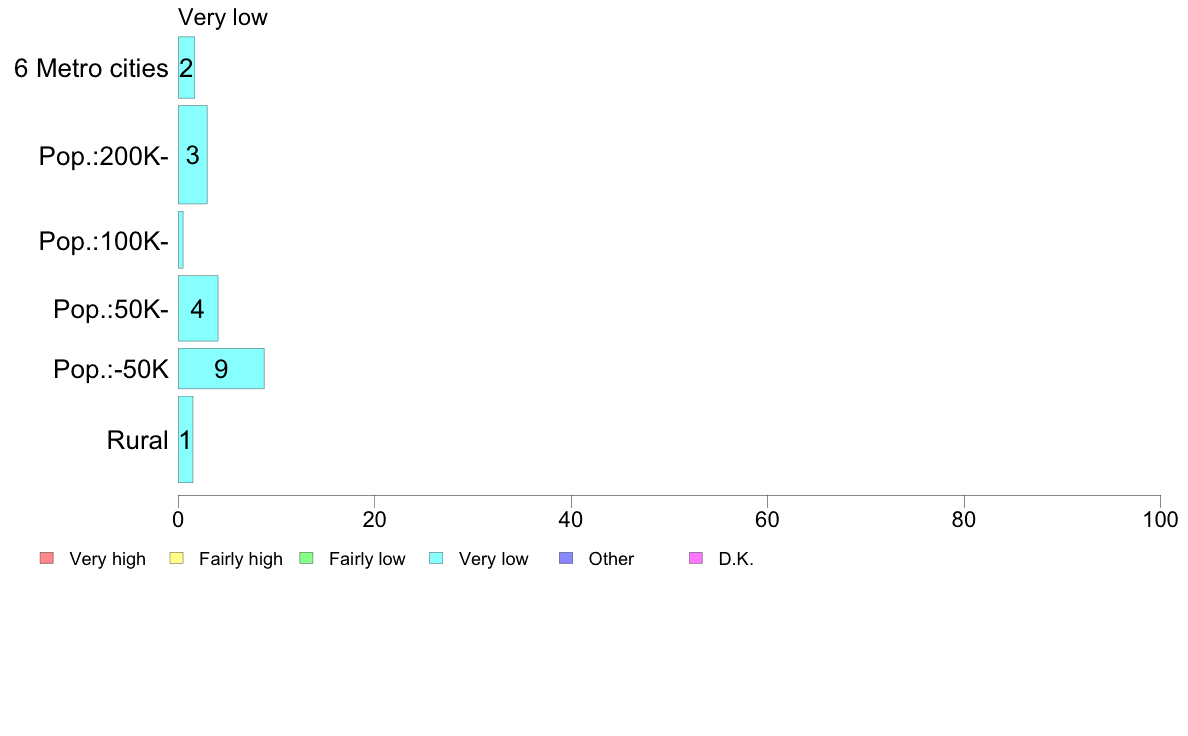Image resolution: width=1188 pixels, height=736 pixels.
Task: Click the Fairly low legend text
Action: [x=367, y=559]
